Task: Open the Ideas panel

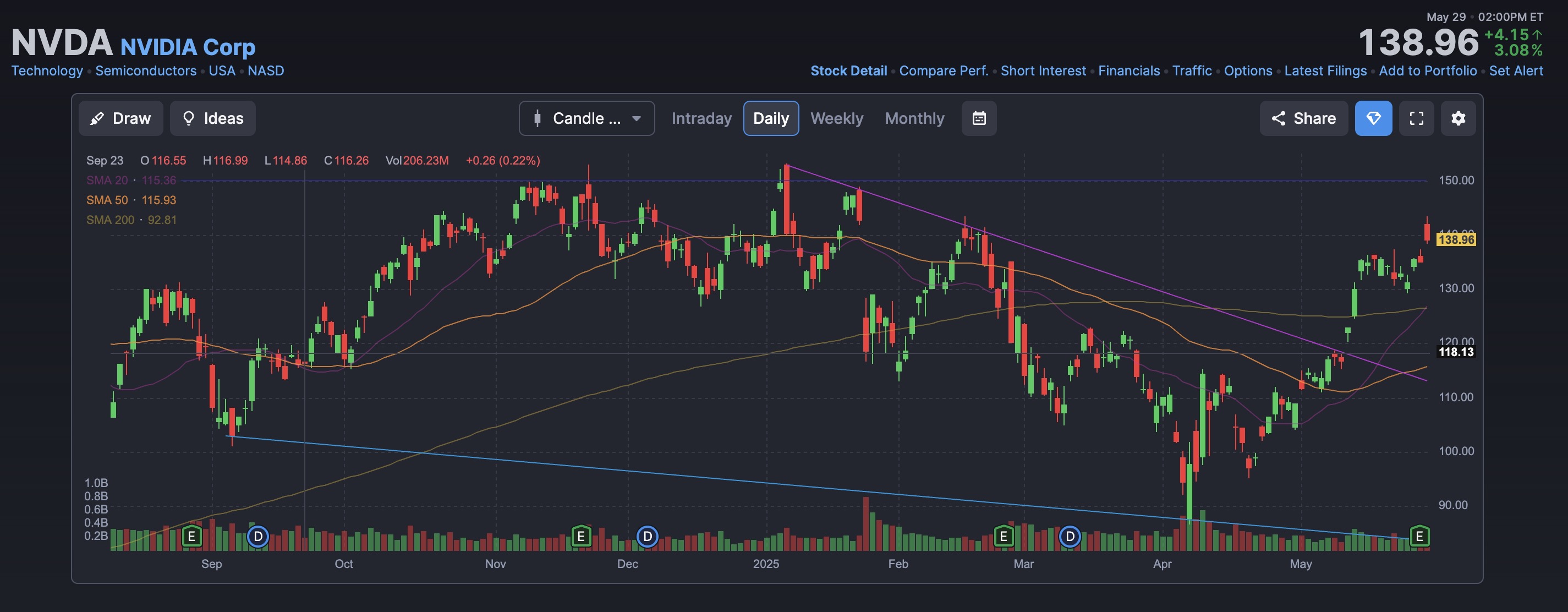Action: [212, 118]
